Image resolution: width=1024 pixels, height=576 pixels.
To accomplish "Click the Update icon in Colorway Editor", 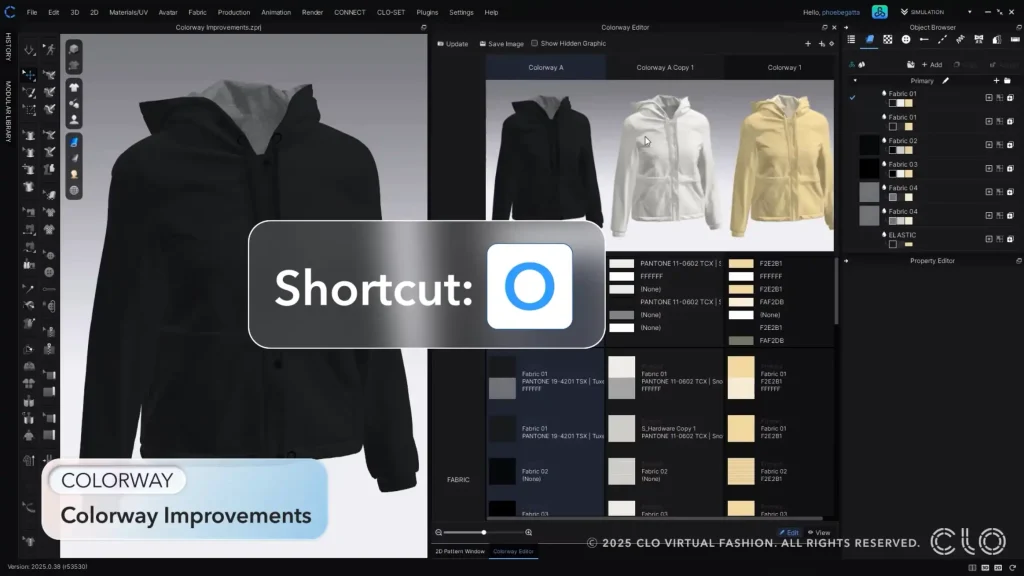I will 441,44.
